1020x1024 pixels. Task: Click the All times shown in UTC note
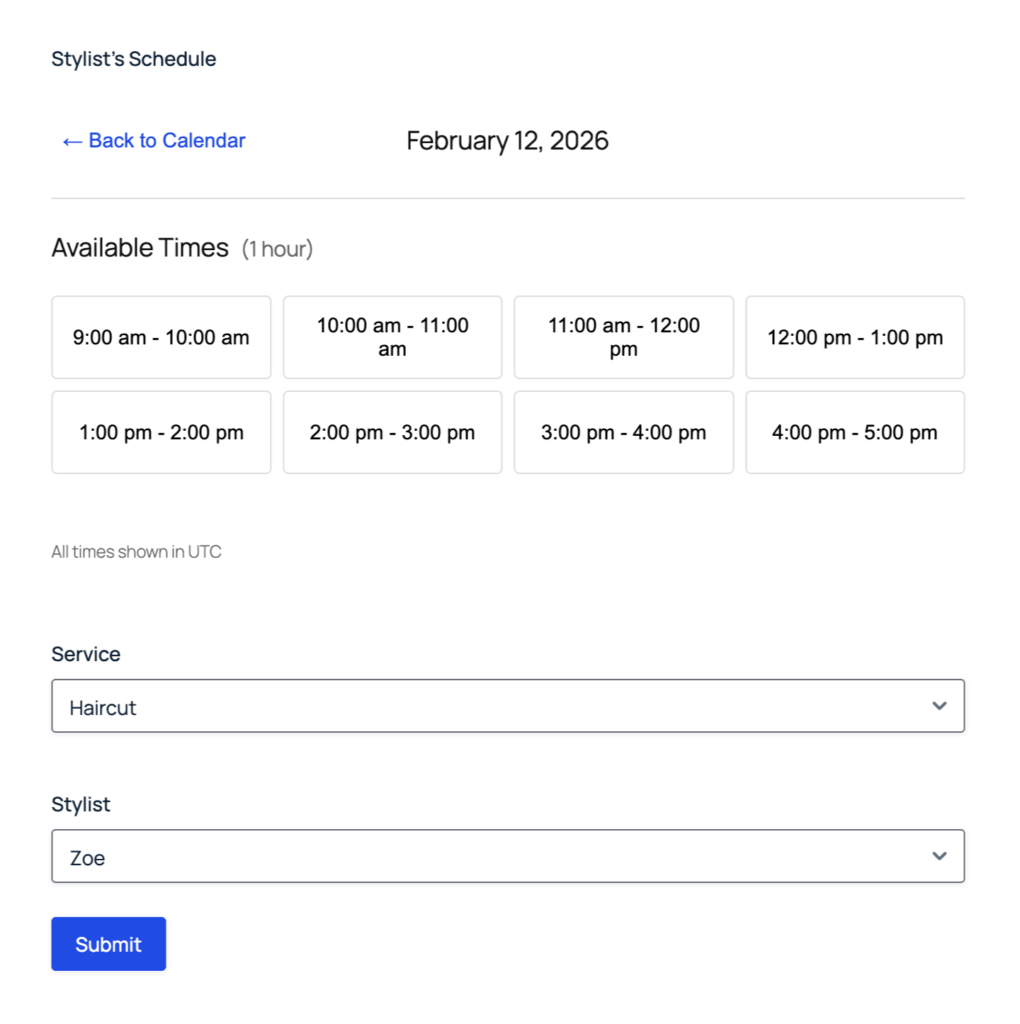click(x=136, y=551)
